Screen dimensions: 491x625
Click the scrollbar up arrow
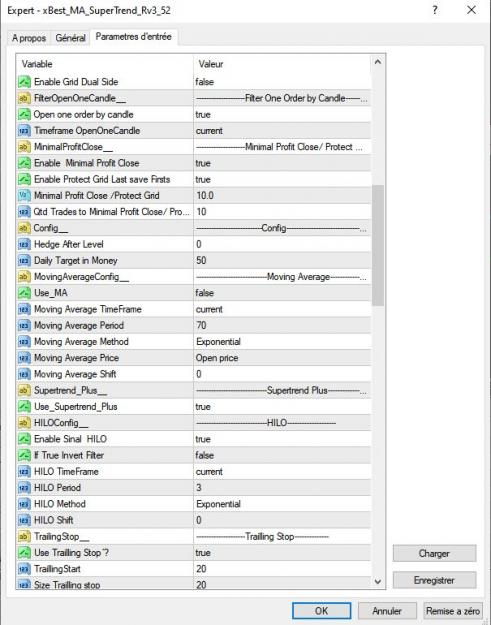tap(378, 62)
